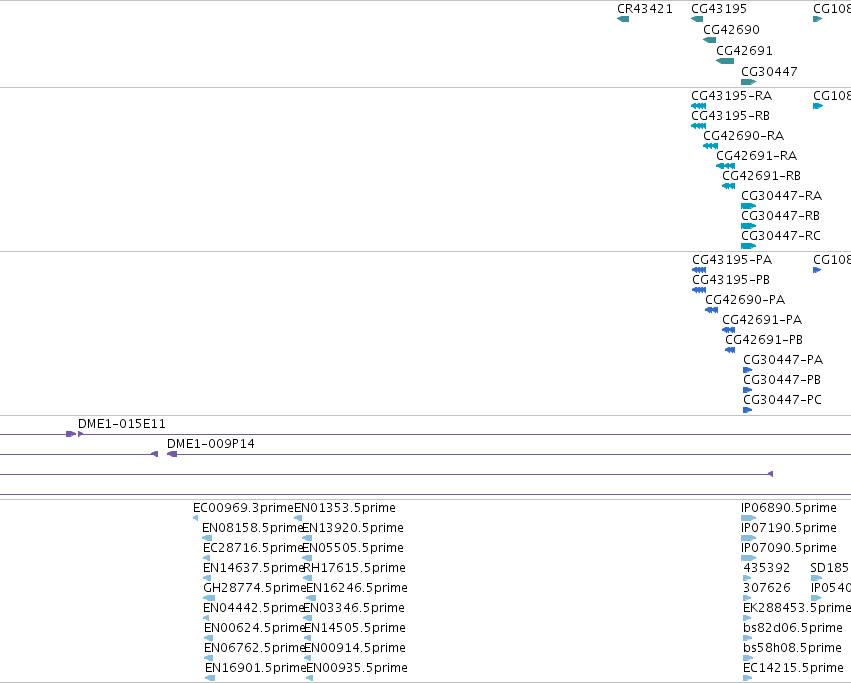The image size is (851, 683).
Task: Click the EC00969.3prime EST arrow
Action: coord(195,518)
